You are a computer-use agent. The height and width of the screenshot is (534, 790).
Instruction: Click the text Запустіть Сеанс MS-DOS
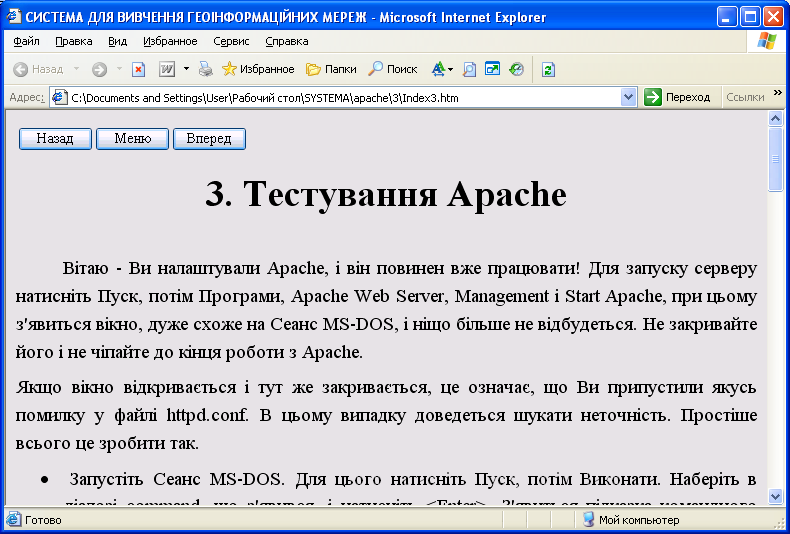pos(175,479)
